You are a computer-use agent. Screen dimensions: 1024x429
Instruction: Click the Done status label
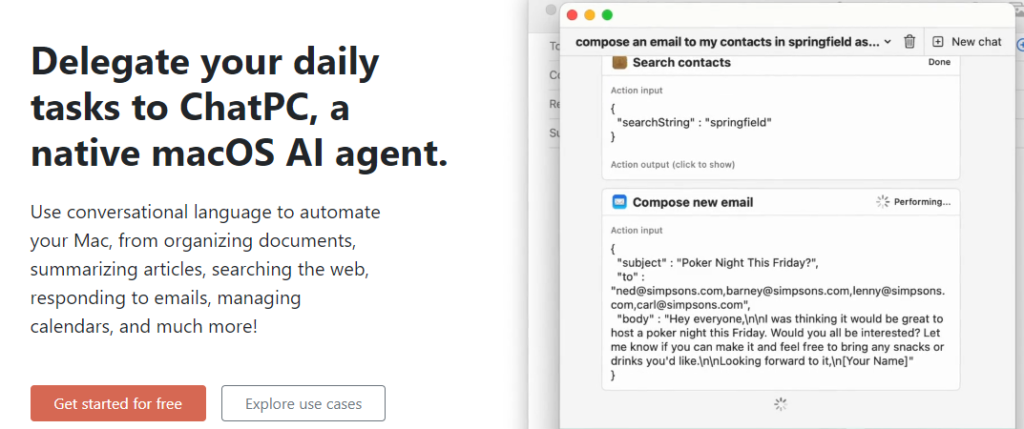pos(939,62)
